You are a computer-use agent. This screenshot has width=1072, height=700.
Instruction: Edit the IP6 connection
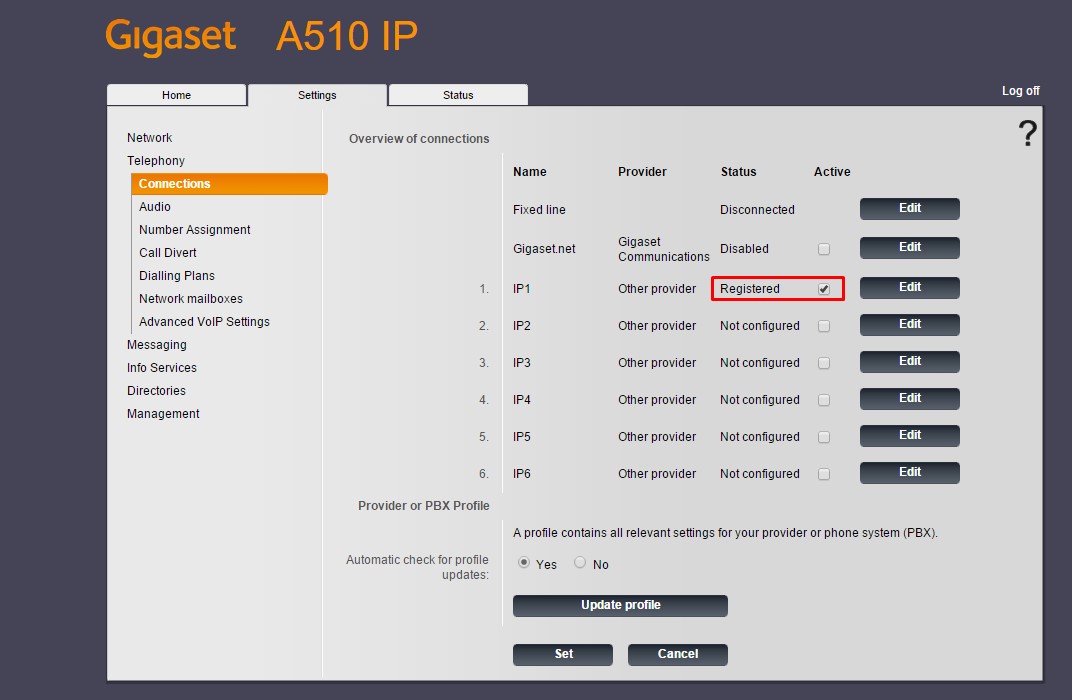(x=909, y=472)
